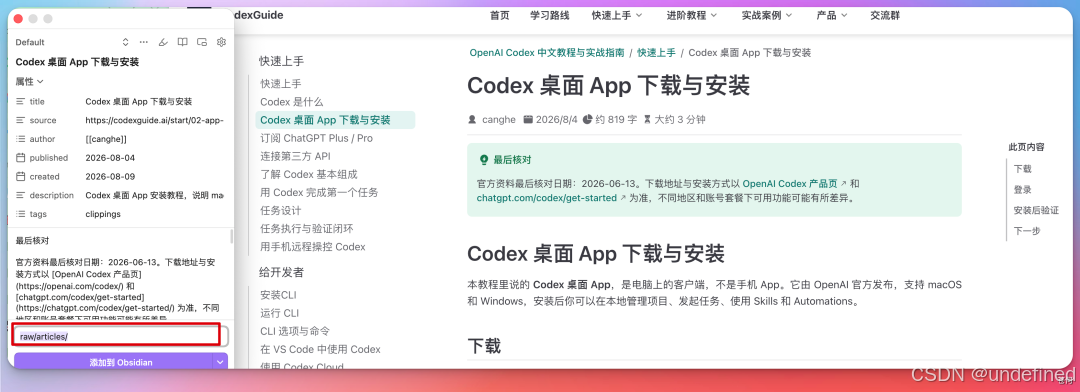1080x392 pixels.
Task: Expand the 实战案例 navigation dropdown
Action: pos(767,15)
